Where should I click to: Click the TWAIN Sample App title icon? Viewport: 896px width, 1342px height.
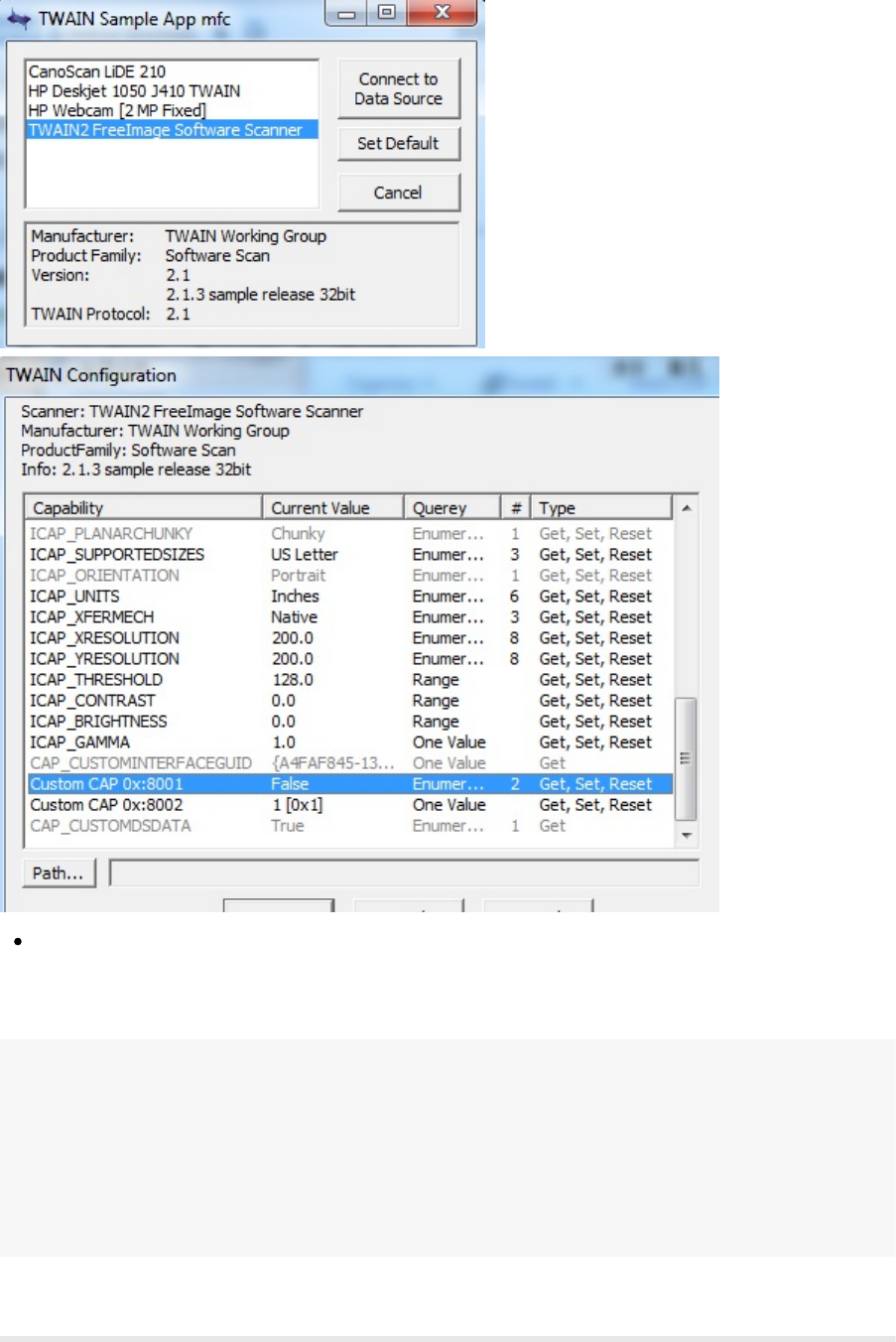click(x=18, y=18)
